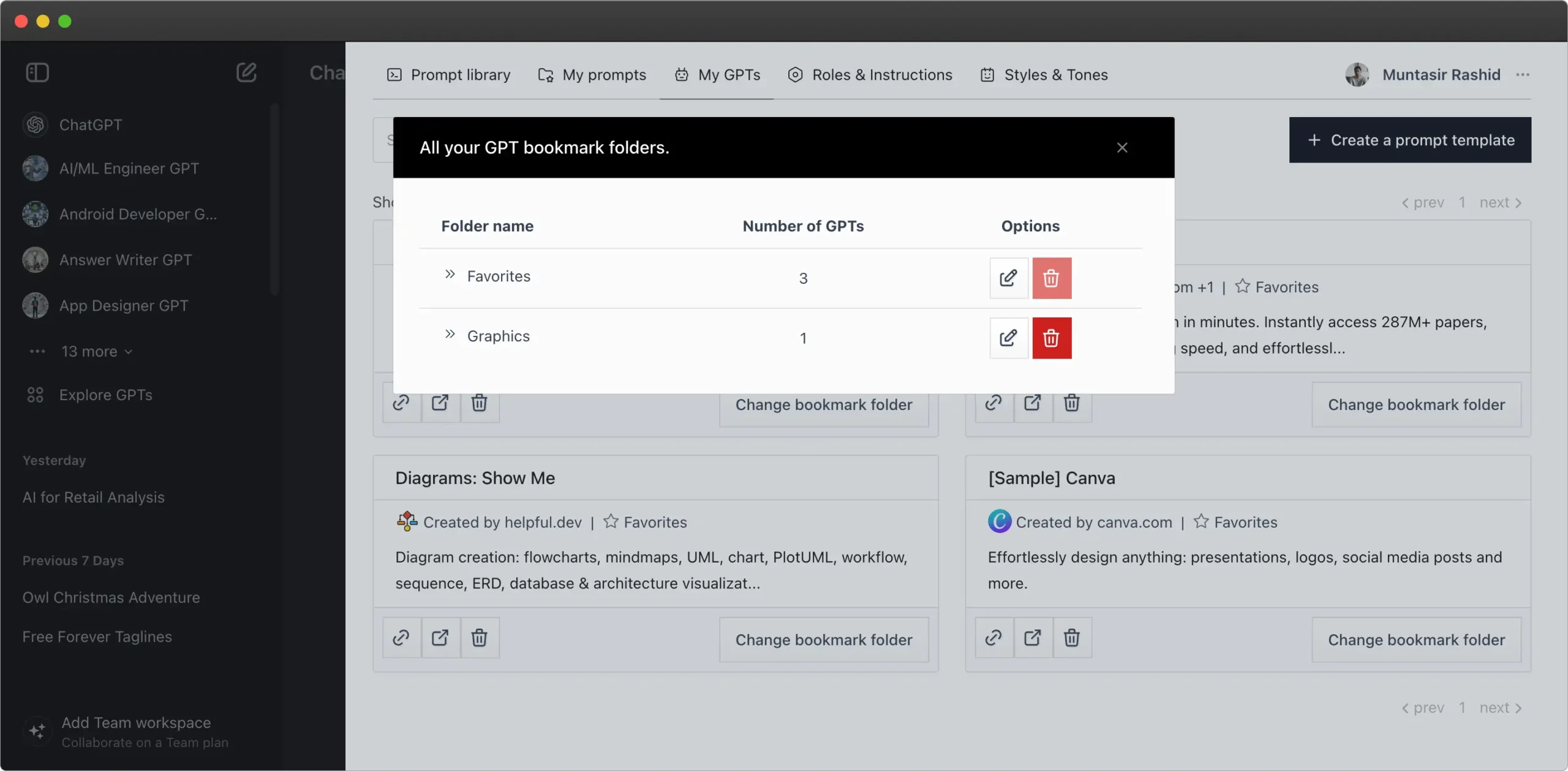Viewport: 1568px width, 771px height.
Task: Copy link for Diagrams: Show Me
Action: tap(401, 638)
